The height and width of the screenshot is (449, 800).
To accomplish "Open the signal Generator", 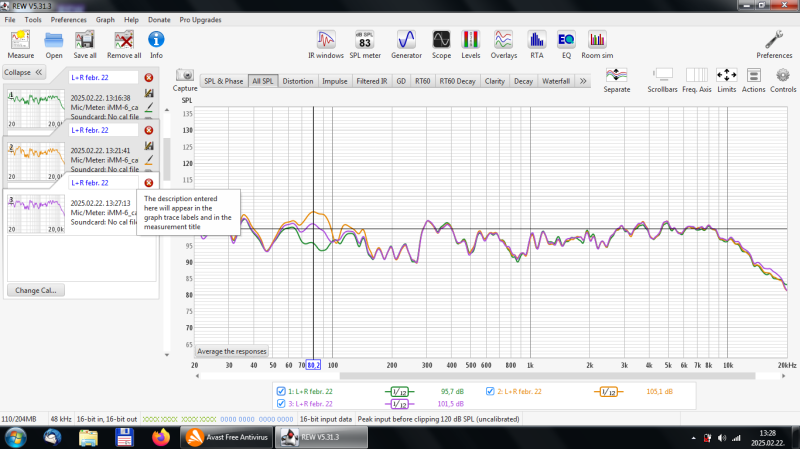I will 406,44.
